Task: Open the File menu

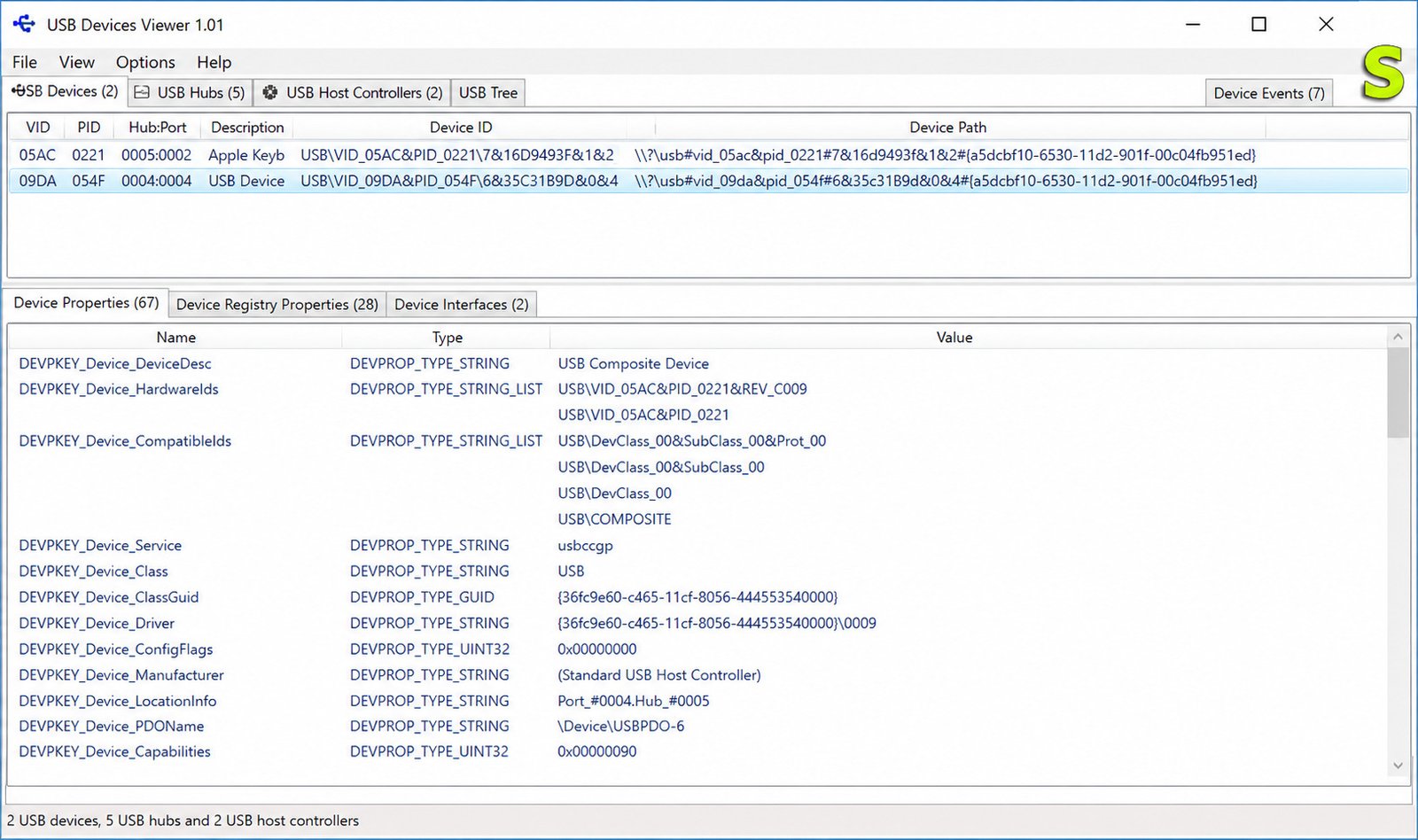Action: [25, 62]
